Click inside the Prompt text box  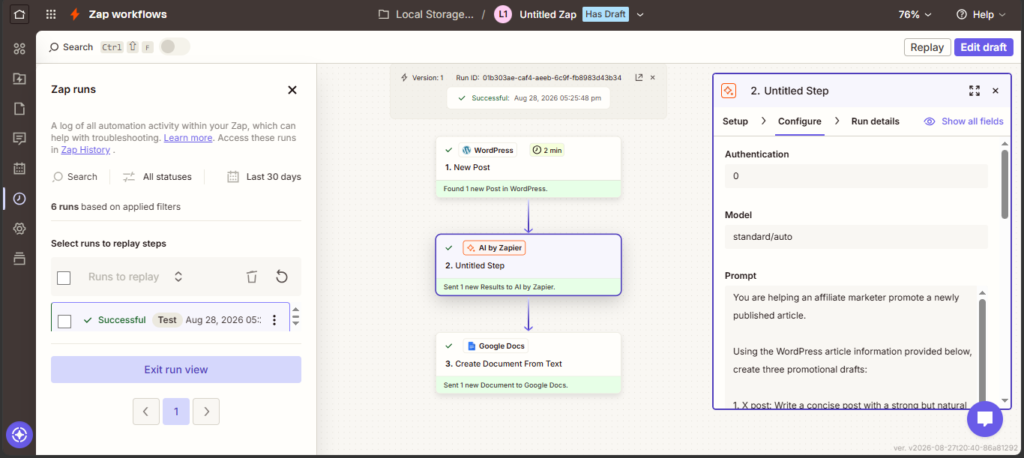[x=851, y=346]
